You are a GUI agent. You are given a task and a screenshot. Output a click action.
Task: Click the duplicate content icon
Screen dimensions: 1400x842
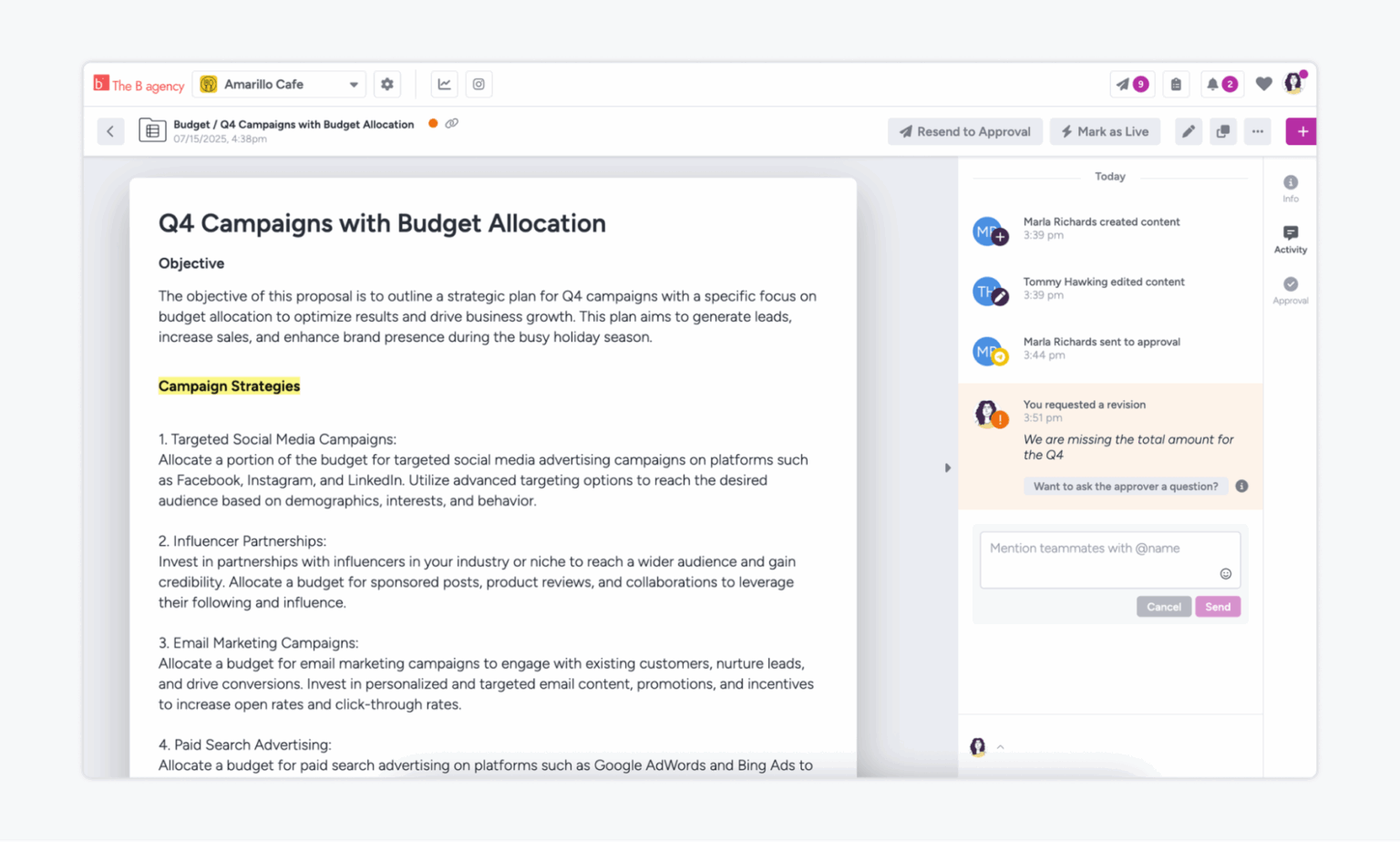click(x=1223, y=131)
